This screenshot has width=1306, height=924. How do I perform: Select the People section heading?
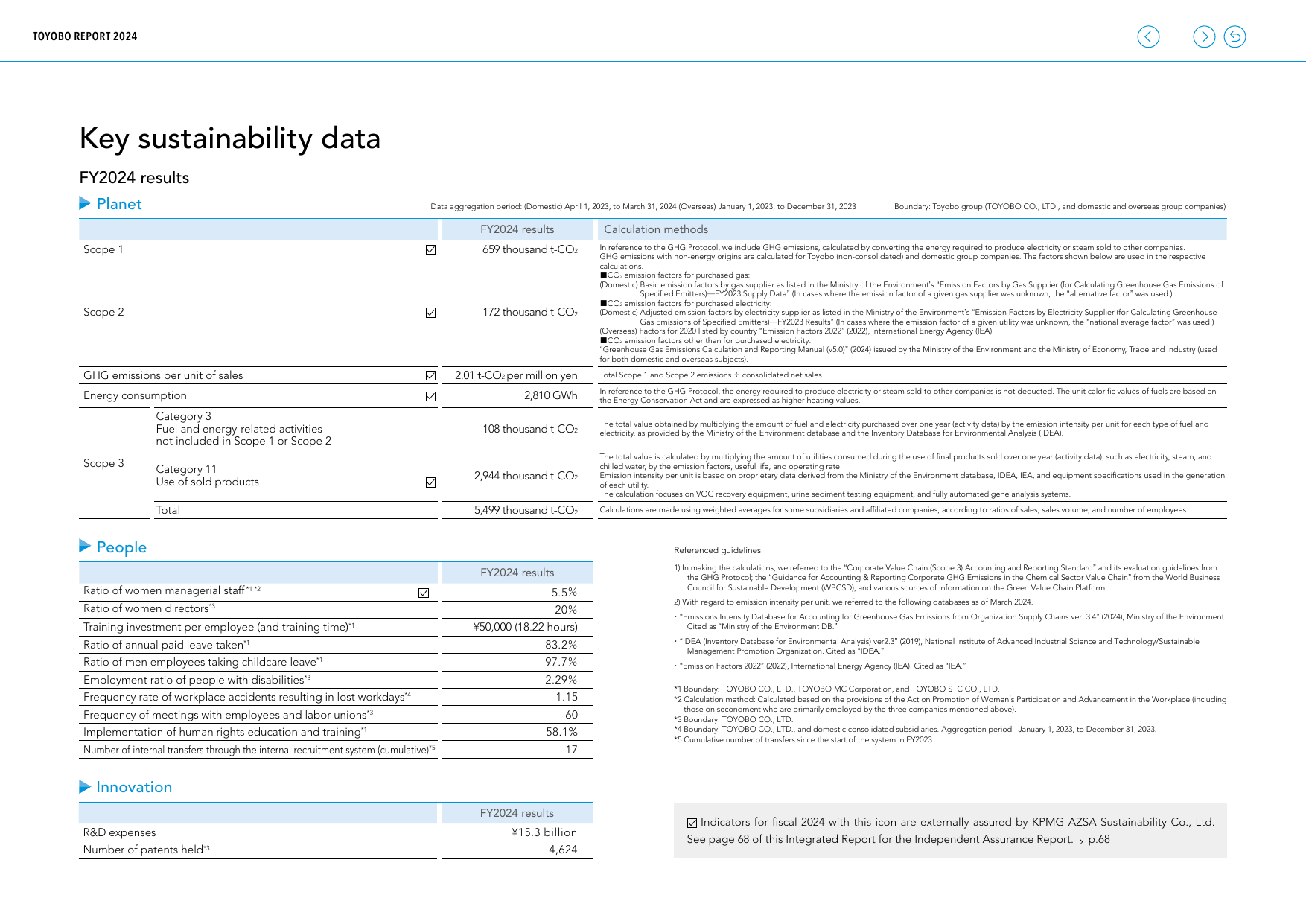(121, 547)
